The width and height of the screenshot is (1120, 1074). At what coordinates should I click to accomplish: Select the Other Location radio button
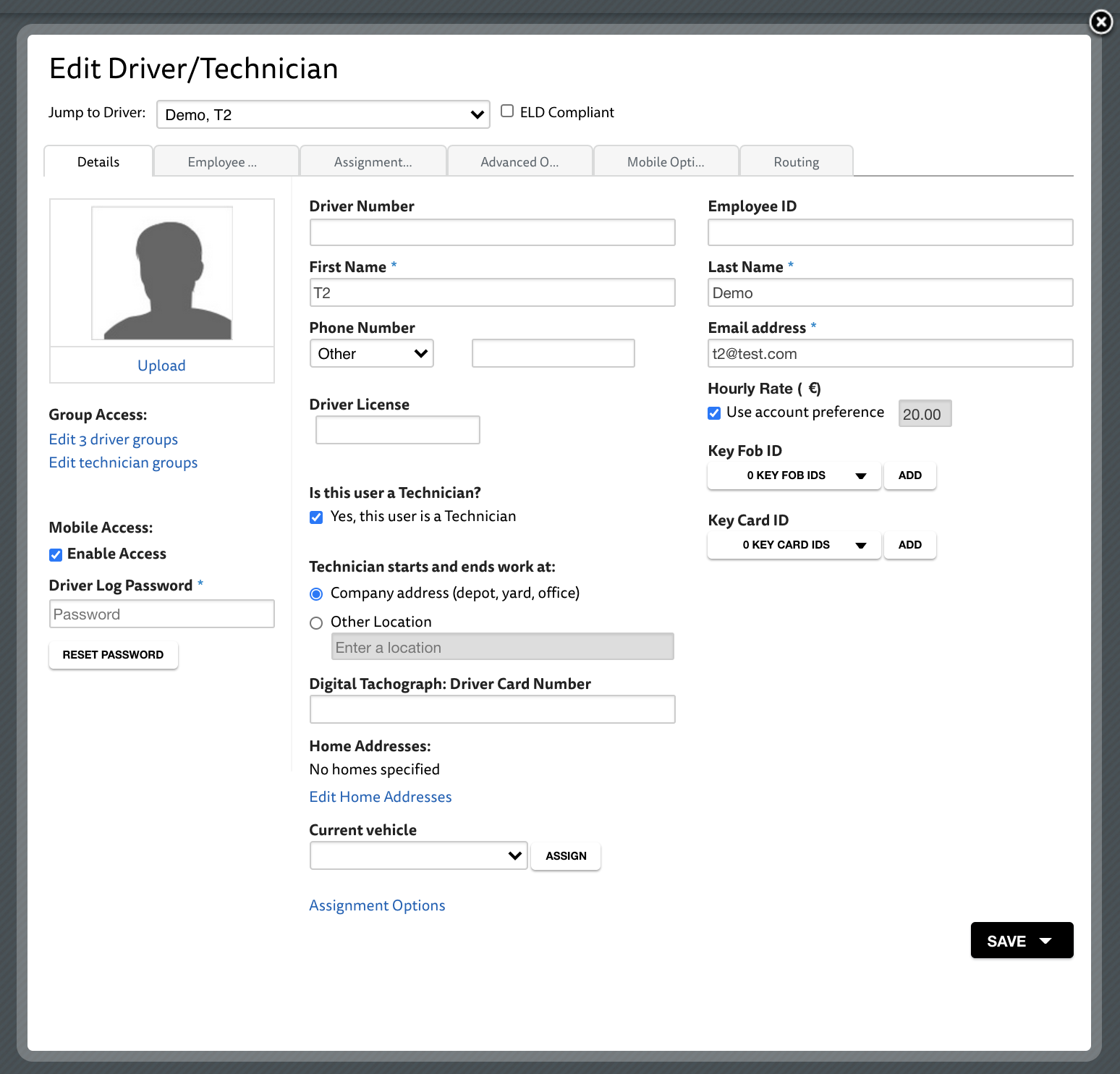tap(316, 622)
